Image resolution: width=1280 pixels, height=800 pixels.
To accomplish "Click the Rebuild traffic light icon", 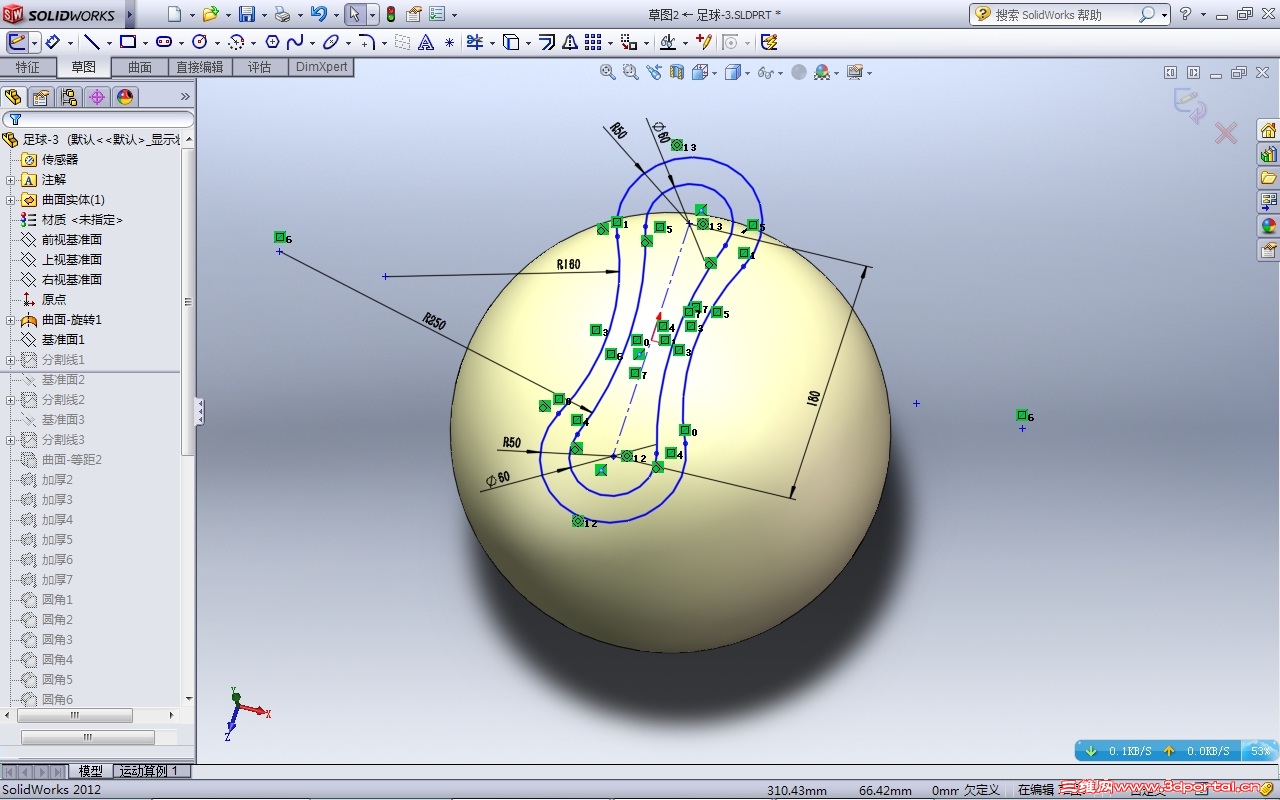I will (x=390, y=14).
